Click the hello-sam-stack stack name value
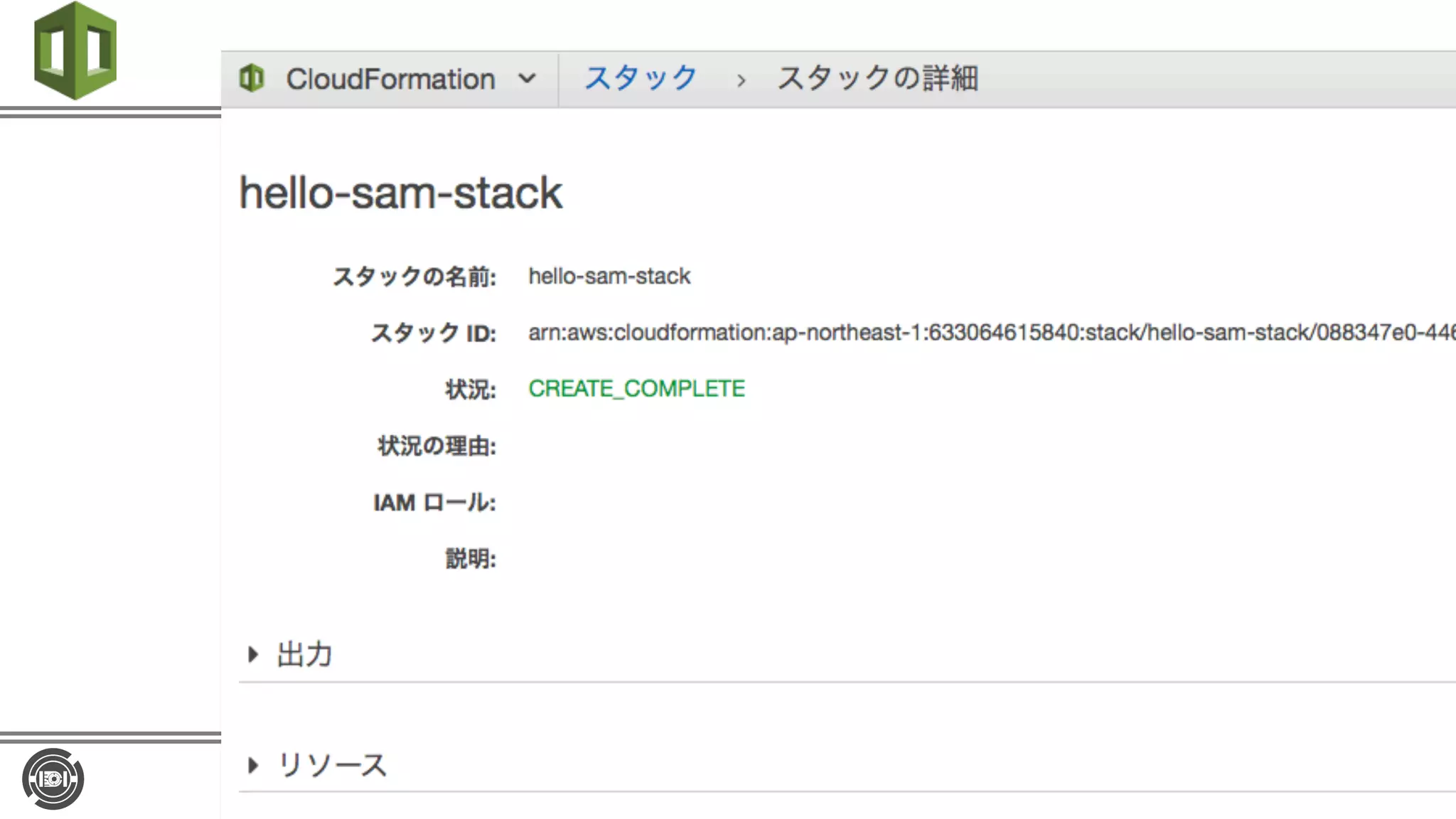 [x=609, y=277]
